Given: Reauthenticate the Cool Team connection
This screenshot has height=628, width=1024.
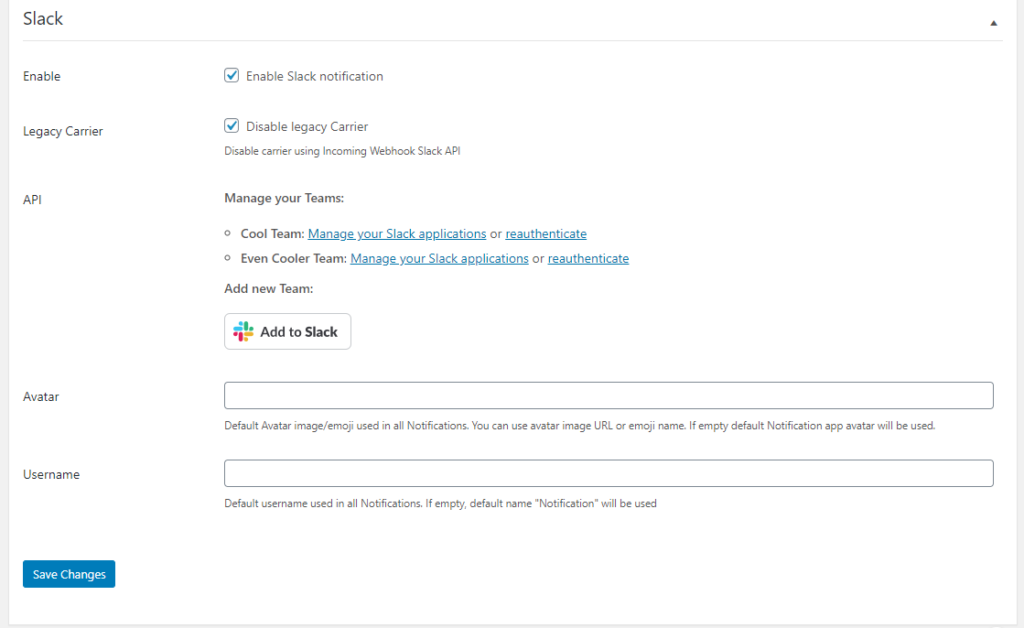Looking at the screenshot, I should [x=545, y=233].
